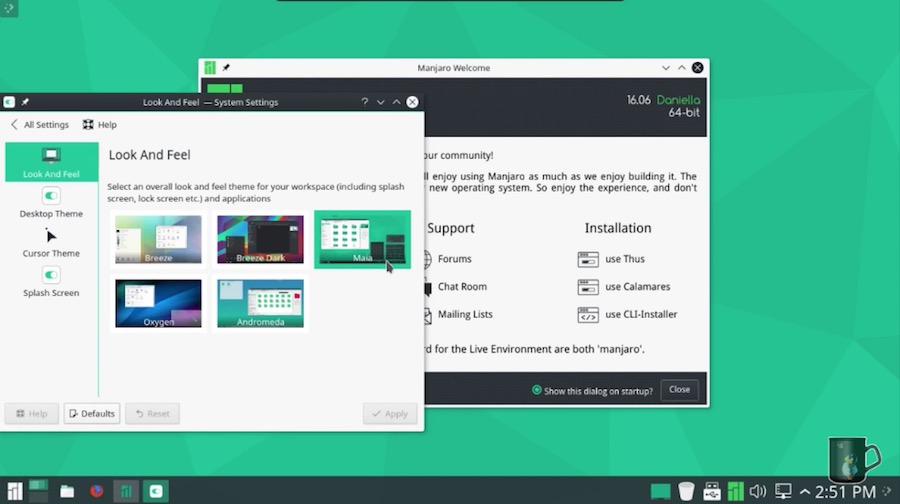Go back to All Settings
Screen dimensions: 900x504
pyautogui.click(x=40, y=125)
